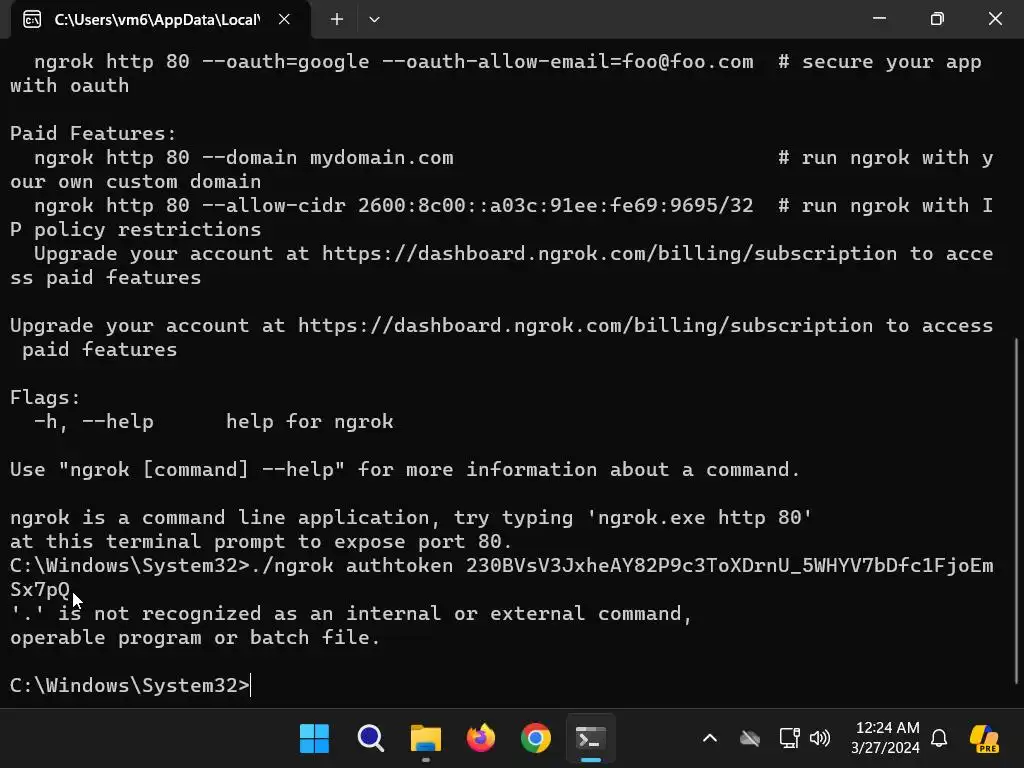Open volume control tray icon
This screenshot has width=1024, height=768.
coord(820,739)
